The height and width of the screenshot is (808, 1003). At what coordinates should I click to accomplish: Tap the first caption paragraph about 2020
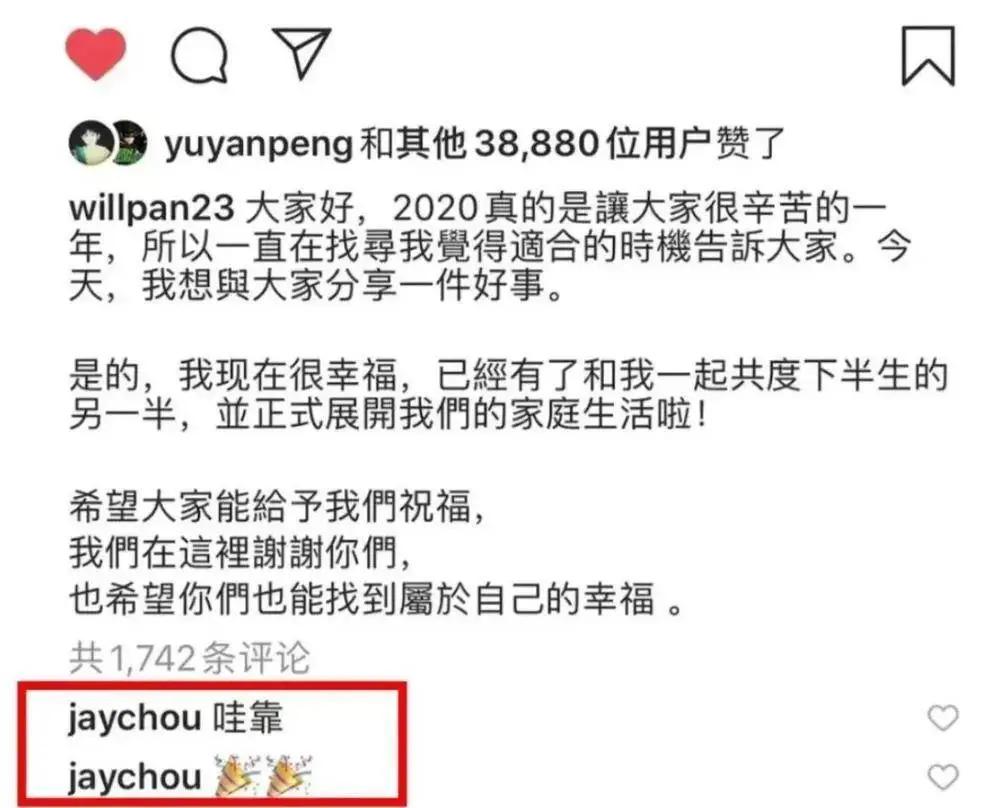click(489, 246)
